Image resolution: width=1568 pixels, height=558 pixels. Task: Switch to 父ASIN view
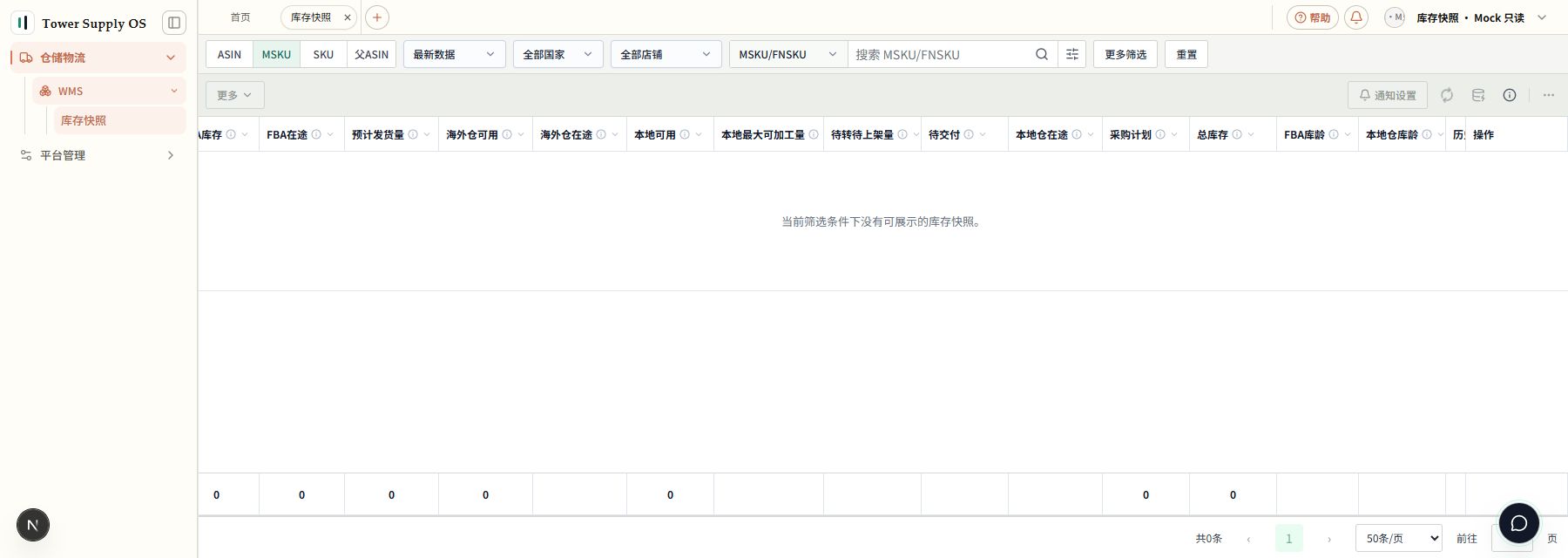tap(372, 54)
